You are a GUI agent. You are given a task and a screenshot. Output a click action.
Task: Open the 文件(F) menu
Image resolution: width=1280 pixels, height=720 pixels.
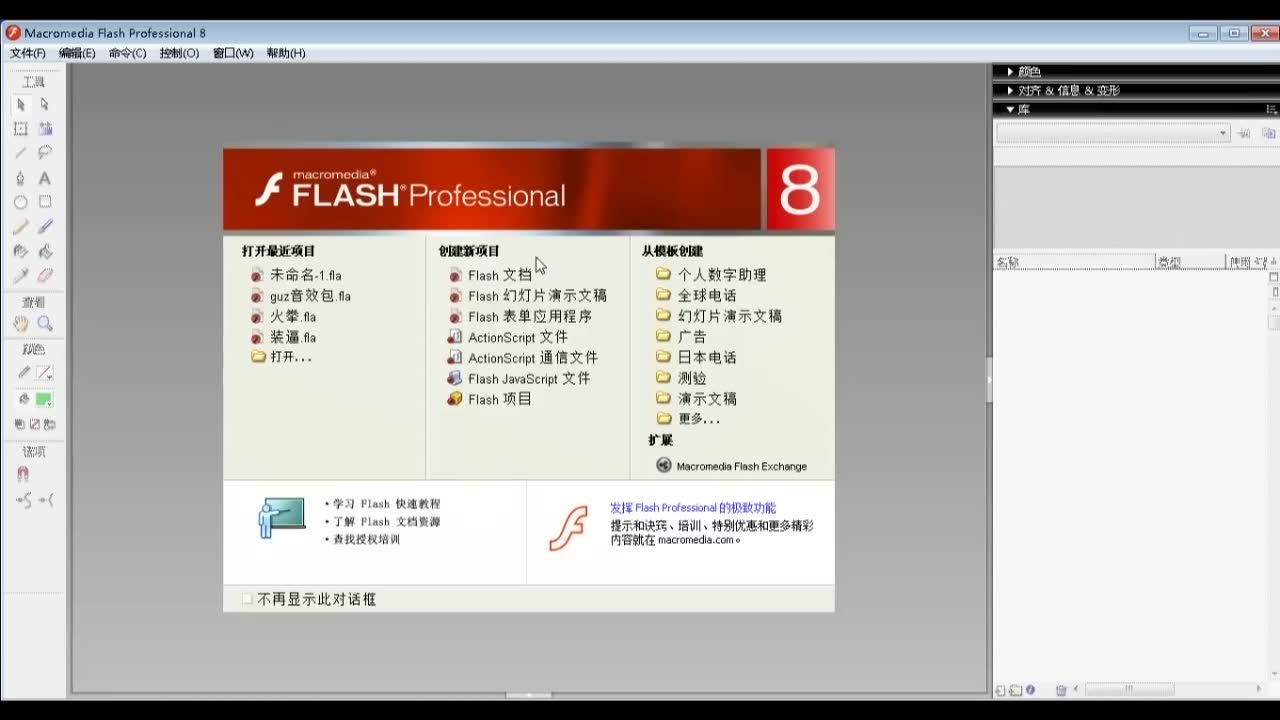pos(27,53)
